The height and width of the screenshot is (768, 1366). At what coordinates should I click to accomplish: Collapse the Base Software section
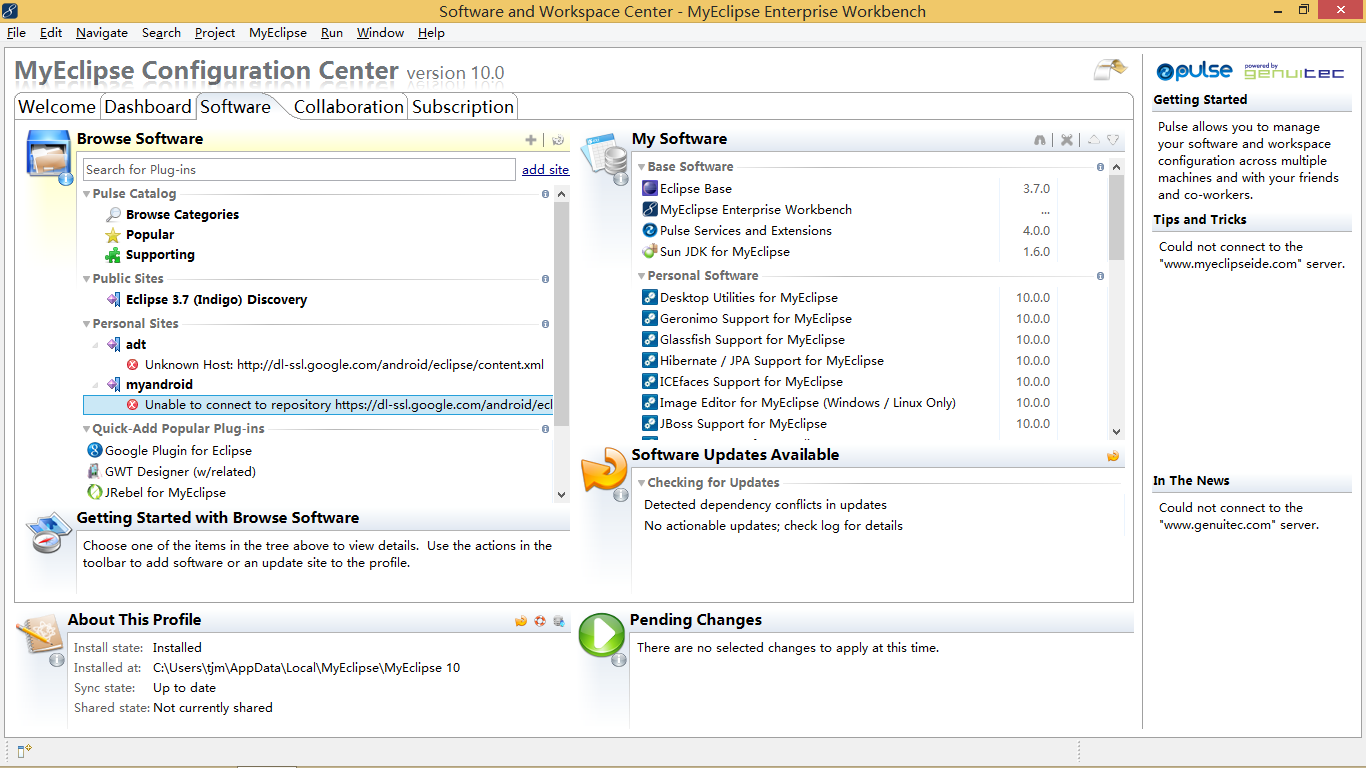[x=641, y=167]
